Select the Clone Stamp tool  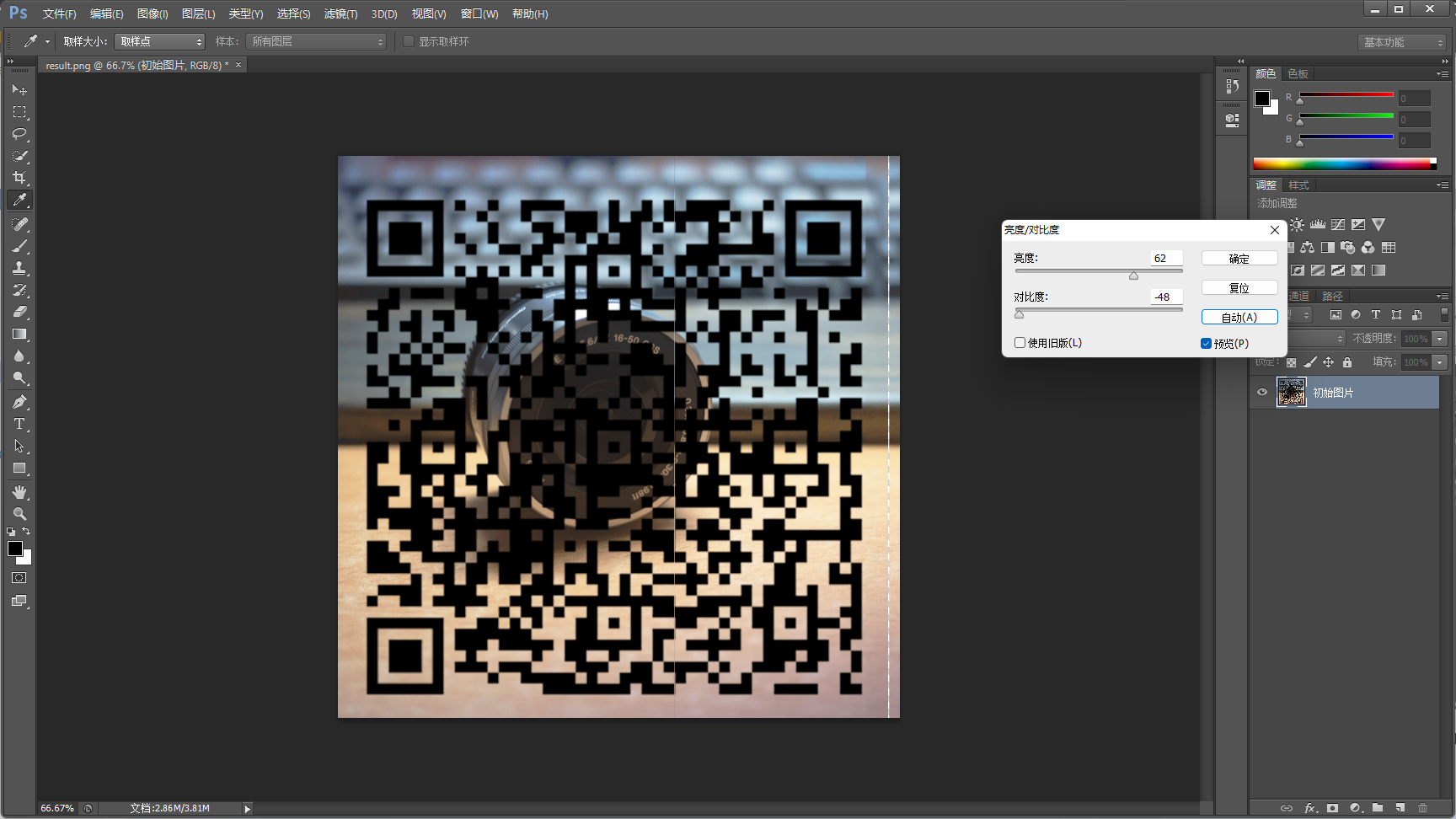[19, 268]
